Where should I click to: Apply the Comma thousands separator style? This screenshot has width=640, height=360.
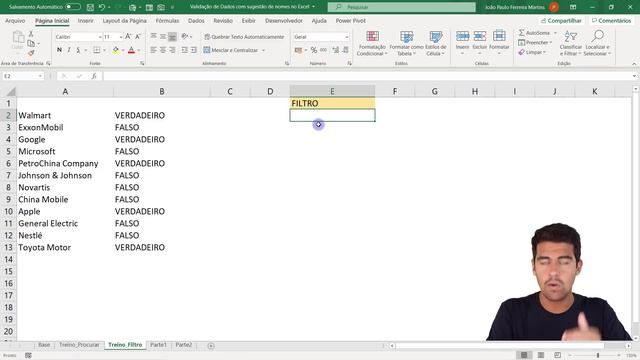click(323, 50)
